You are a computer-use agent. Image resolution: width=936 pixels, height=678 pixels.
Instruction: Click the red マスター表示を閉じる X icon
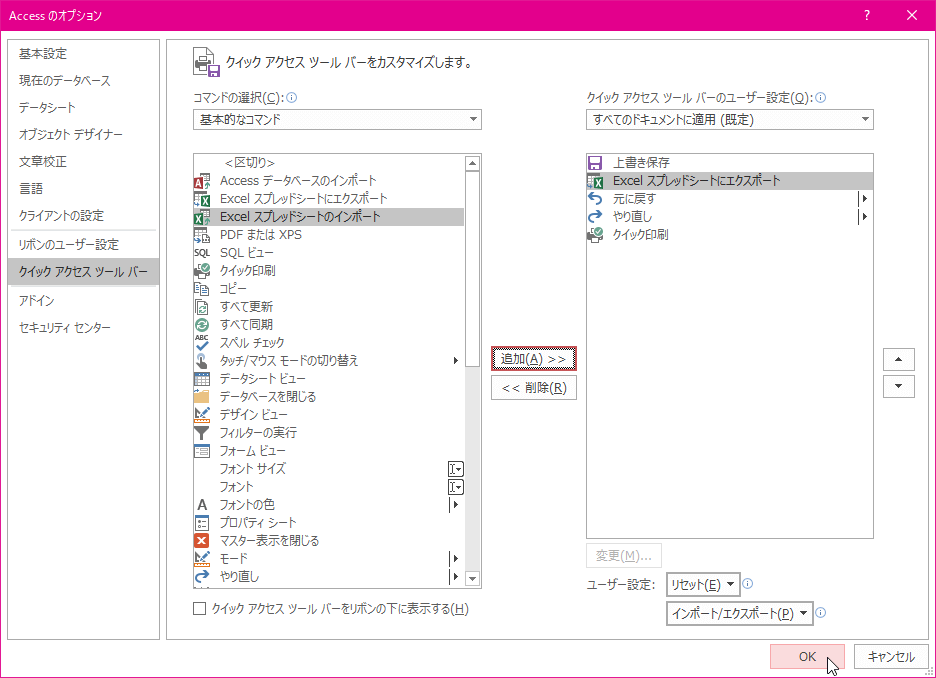pyautogui.click(x=202, y=541)
